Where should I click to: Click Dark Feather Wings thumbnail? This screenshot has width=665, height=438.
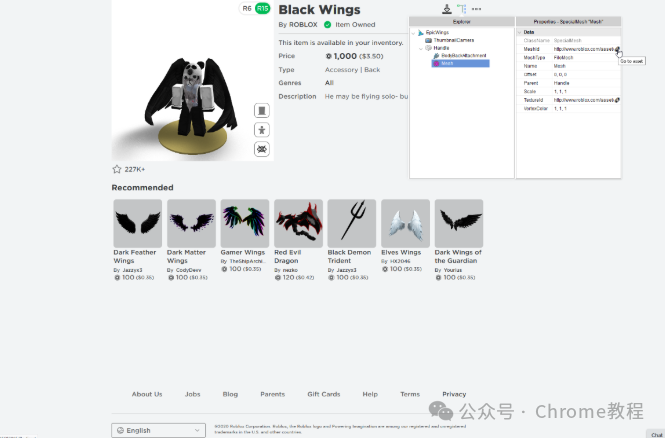coord(137,223)
